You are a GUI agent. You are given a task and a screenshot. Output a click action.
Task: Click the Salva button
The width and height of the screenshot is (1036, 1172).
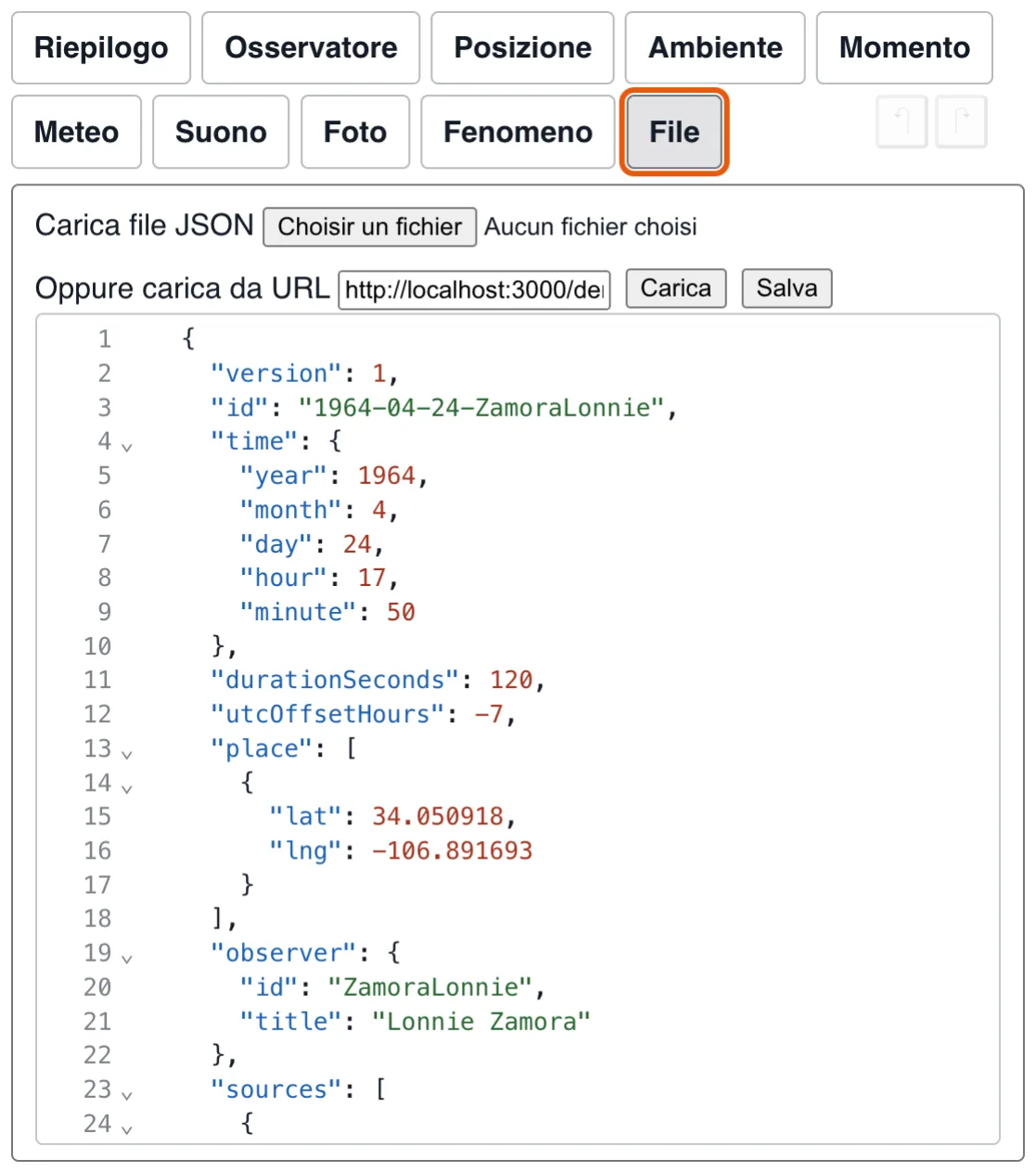tap(787, 288)
